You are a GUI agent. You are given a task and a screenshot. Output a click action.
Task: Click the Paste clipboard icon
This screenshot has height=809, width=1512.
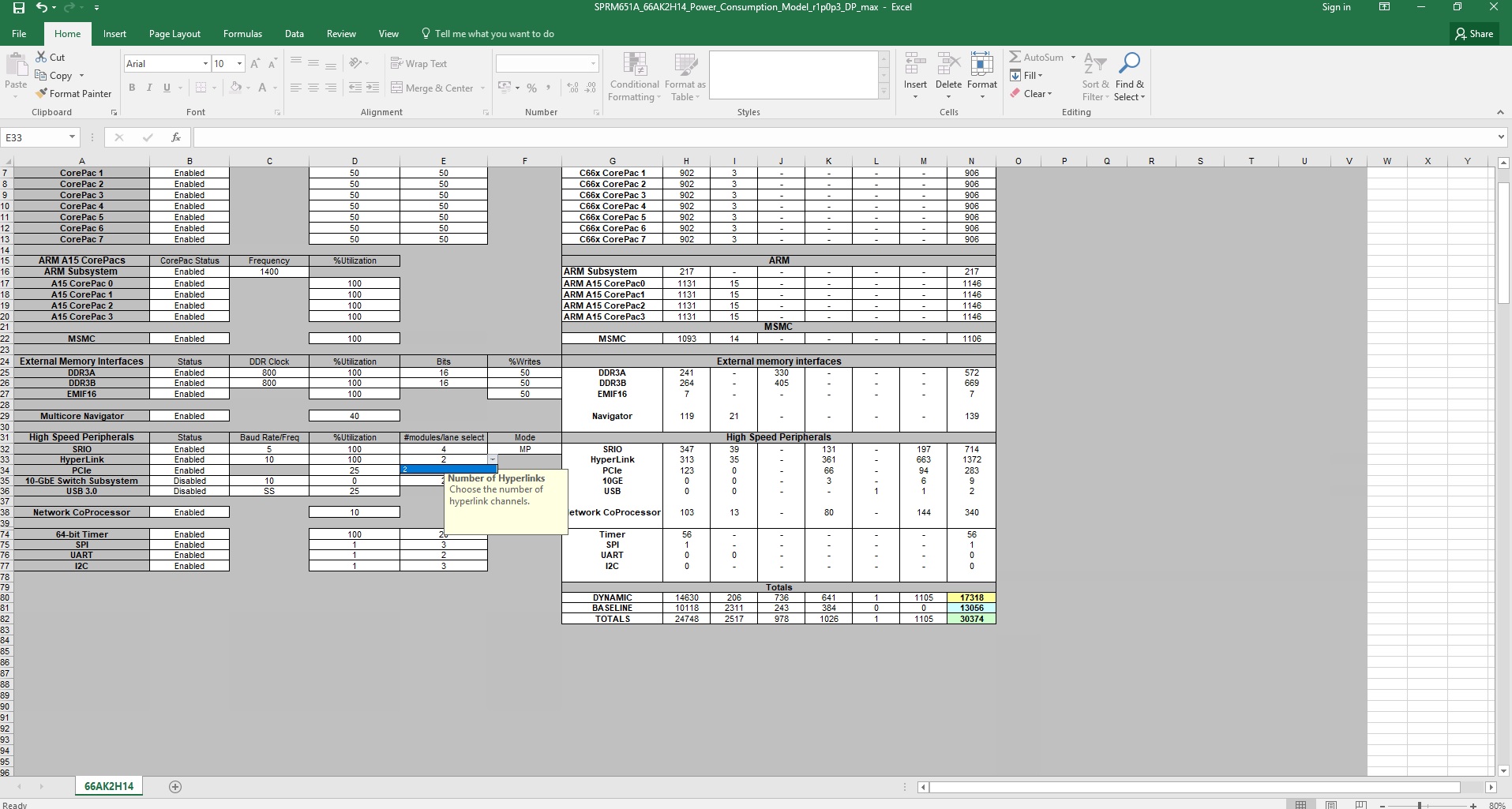click(16, 66)
